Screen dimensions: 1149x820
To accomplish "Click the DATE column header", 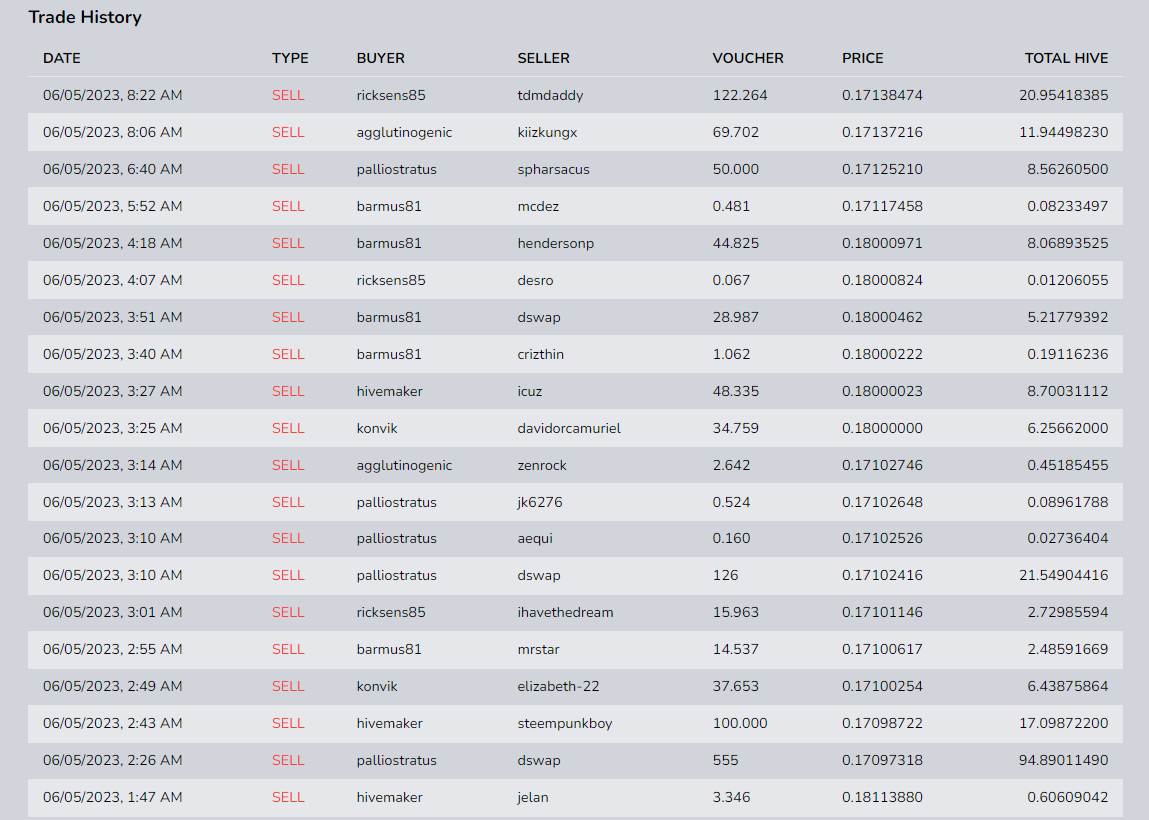I will point(62,58).
